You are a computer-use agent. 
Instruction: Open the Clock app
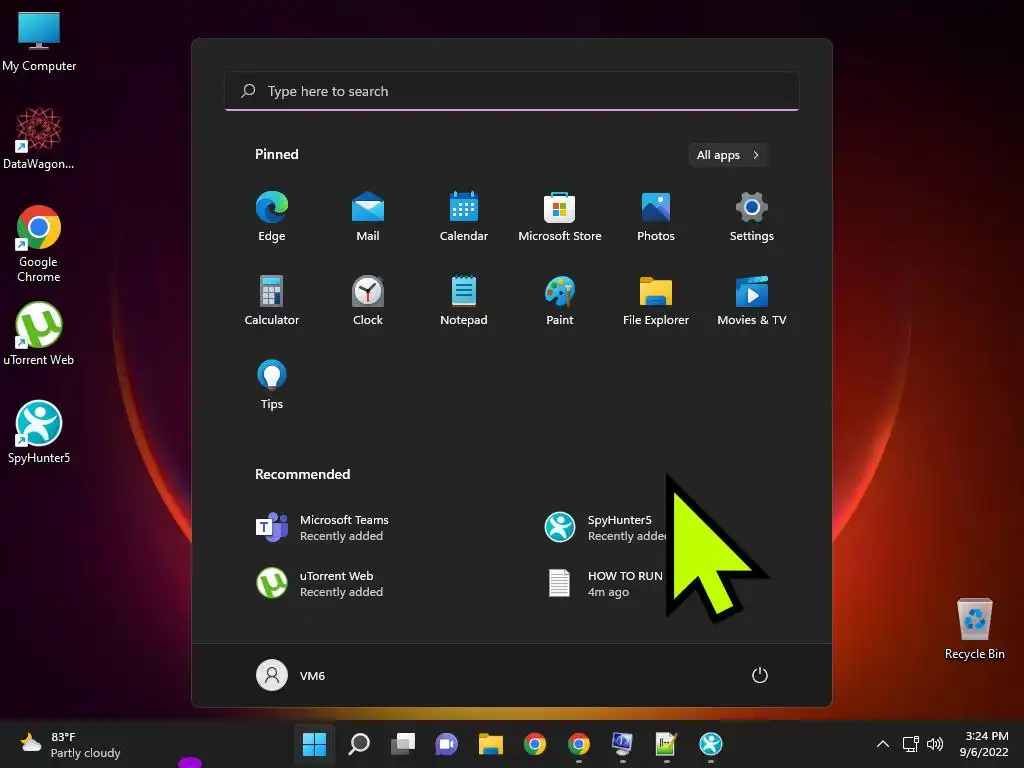pos(368,300)
